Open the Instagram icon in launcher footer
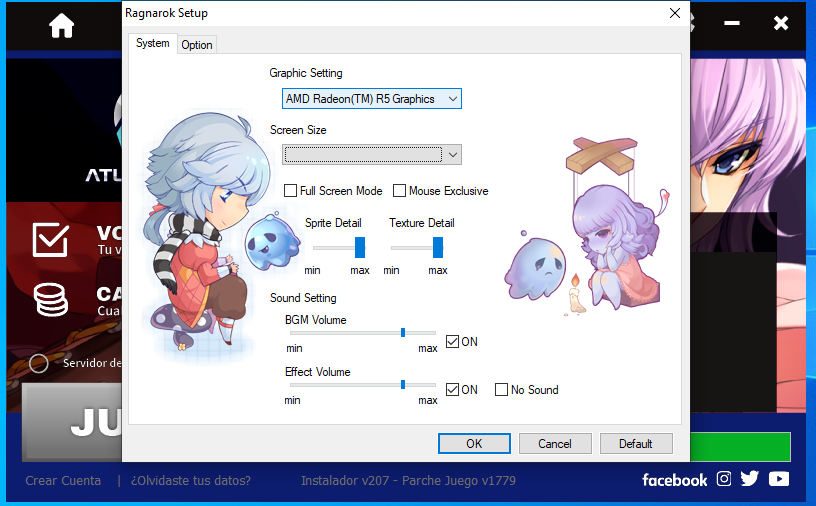Viewport: 816px width, 506px height. [x=723, y=478]
